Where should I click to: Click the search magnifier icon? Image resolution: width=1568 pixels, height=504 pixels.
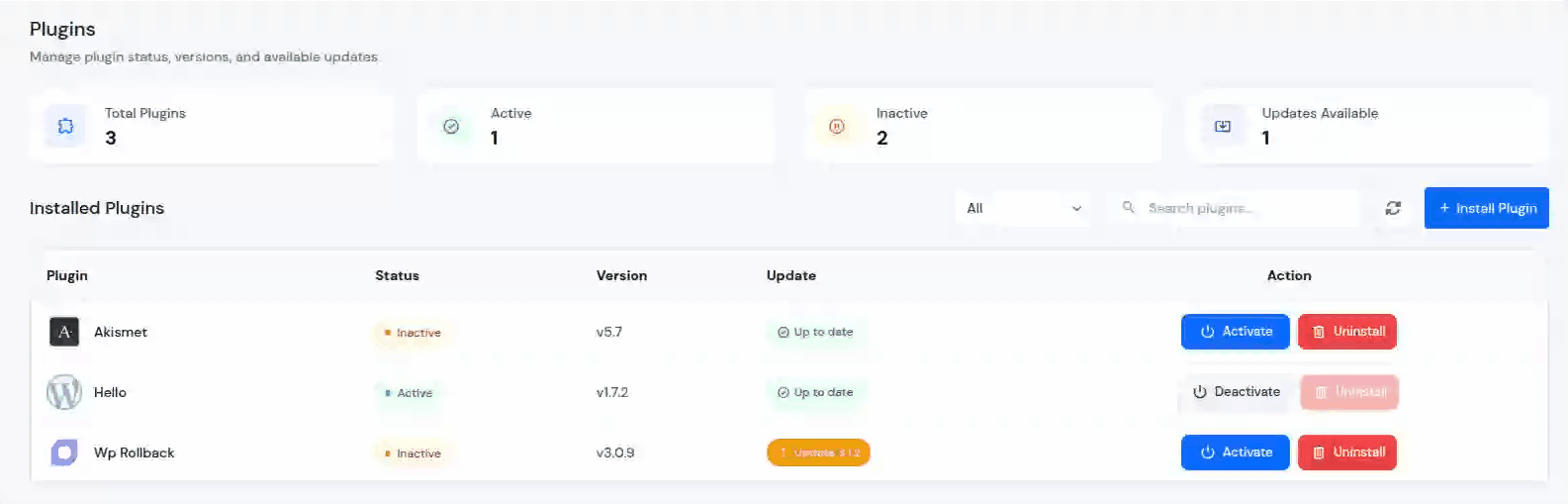pos(1128,207)
